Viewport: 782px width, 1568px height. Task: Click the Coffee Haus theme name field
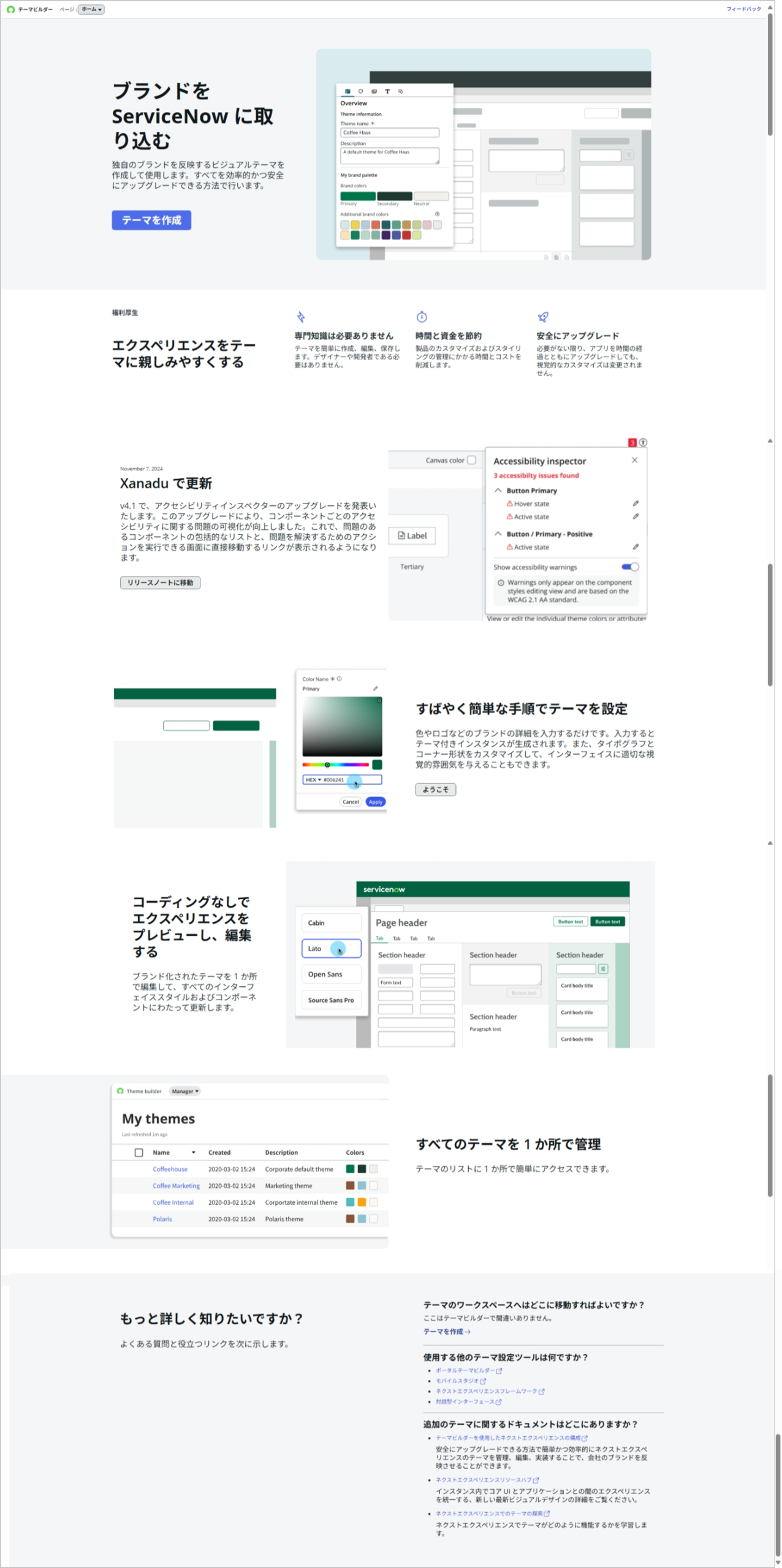point(390,132)
